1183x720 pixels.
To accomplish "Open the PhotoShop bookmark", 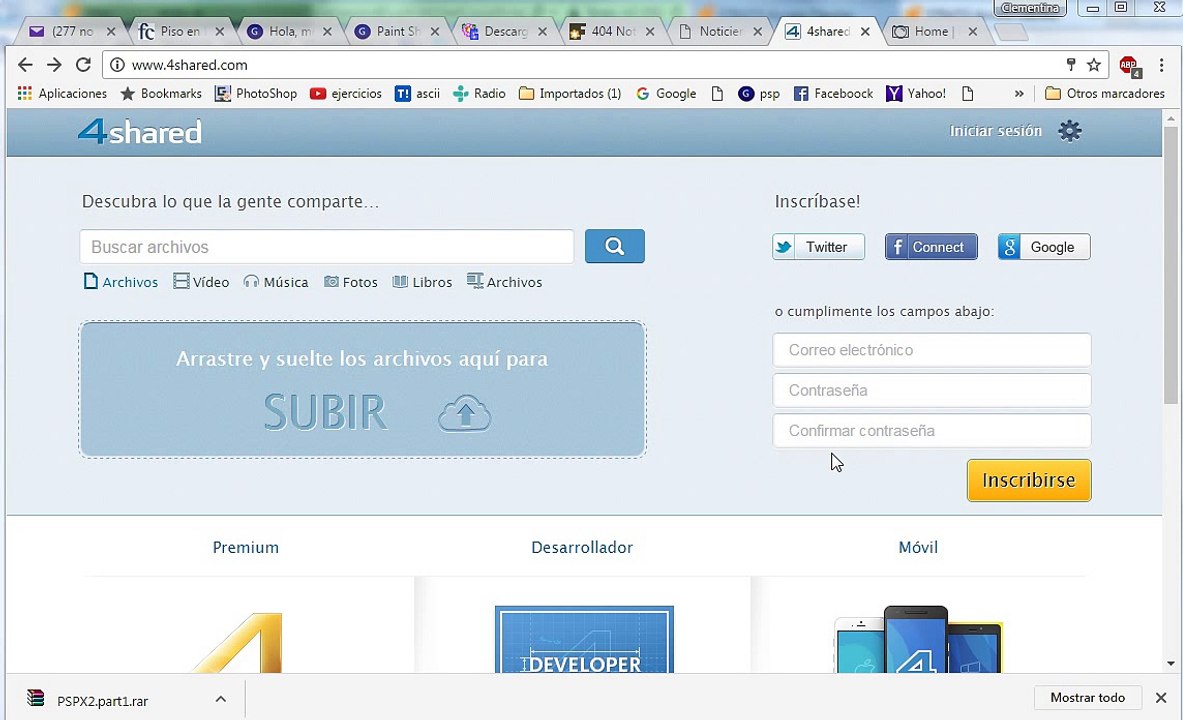I will click(x=257, y=94).
